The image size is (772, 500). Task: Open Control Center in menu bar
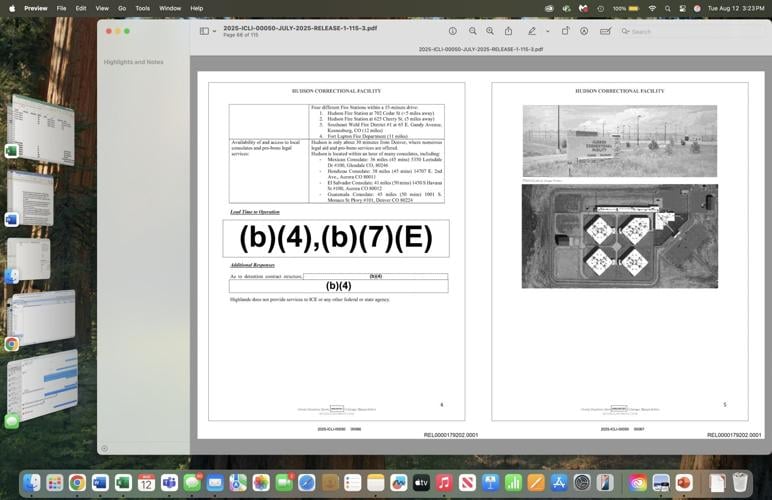682,8
